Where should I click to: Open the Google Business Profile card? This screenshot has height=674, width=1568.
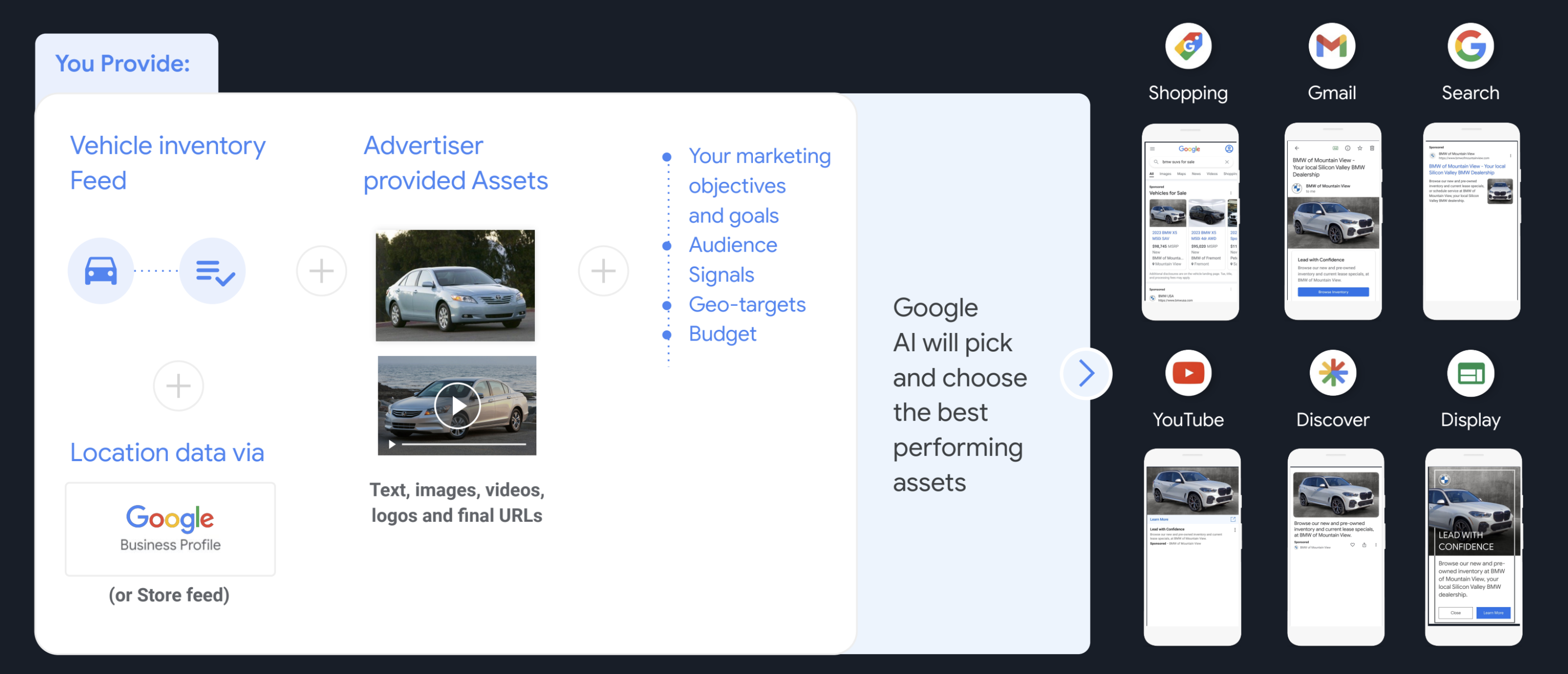(x=170, y=528)
